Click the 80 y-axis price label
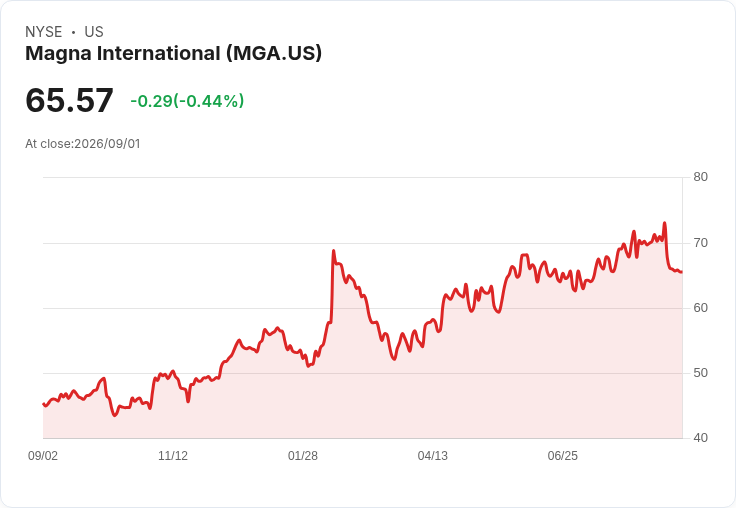The width and height of the screenshot is (736, 508). [x=700, y=177]
